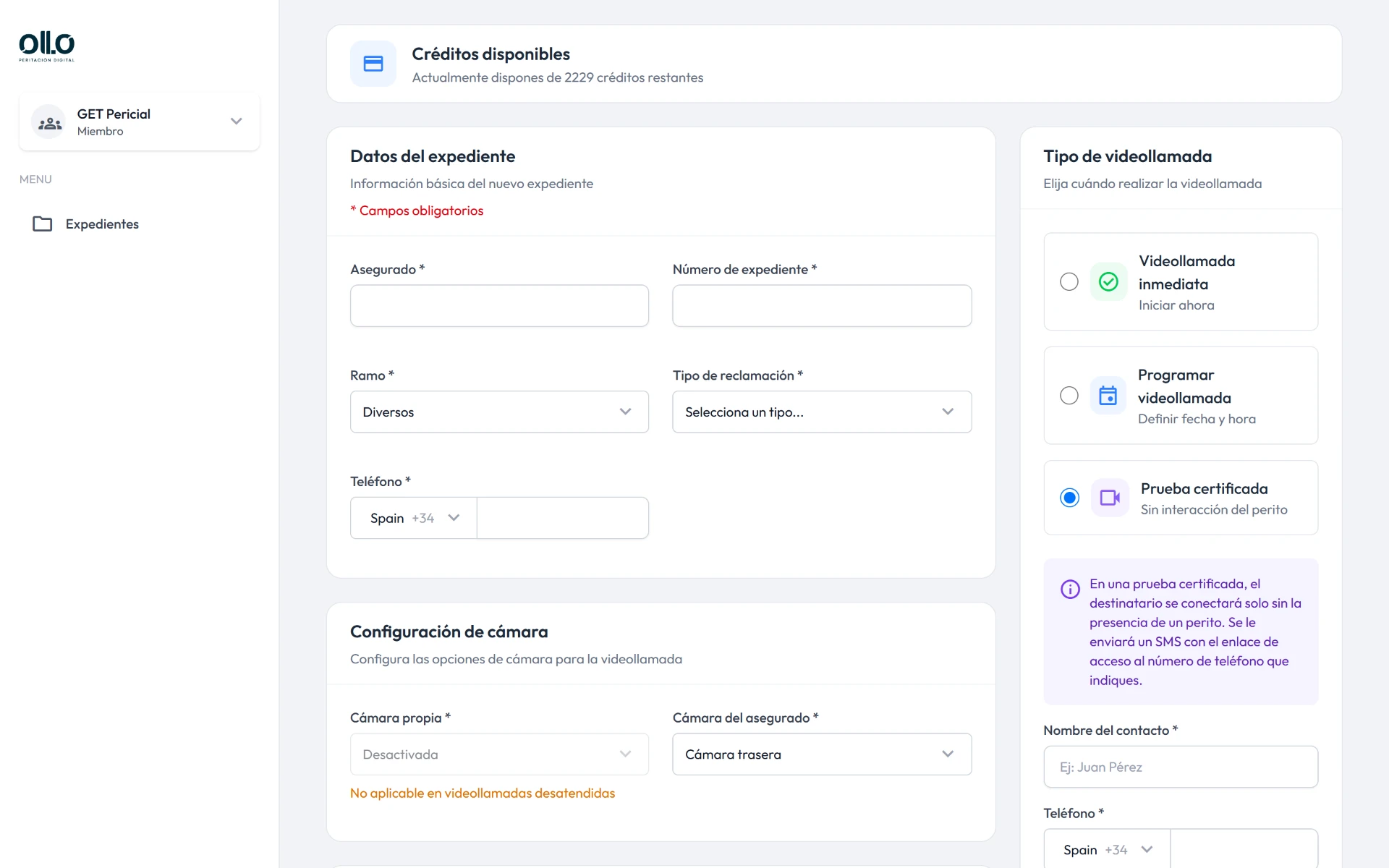Select the Videollamada inmediata radio button
The width and height of the screenshot is (1389, 868).
pyautogui.click(x=1069, y=281)
